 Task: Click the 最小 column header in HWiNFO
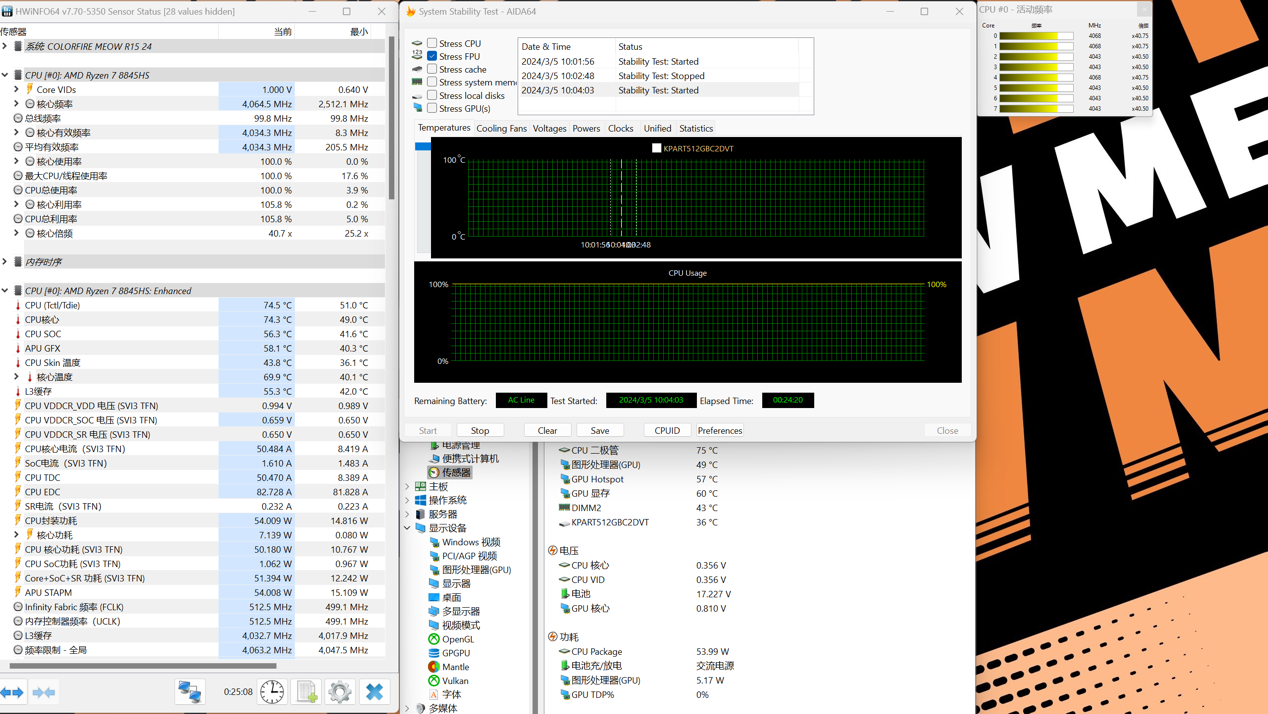pyautogui.click(x=360, y=32)
